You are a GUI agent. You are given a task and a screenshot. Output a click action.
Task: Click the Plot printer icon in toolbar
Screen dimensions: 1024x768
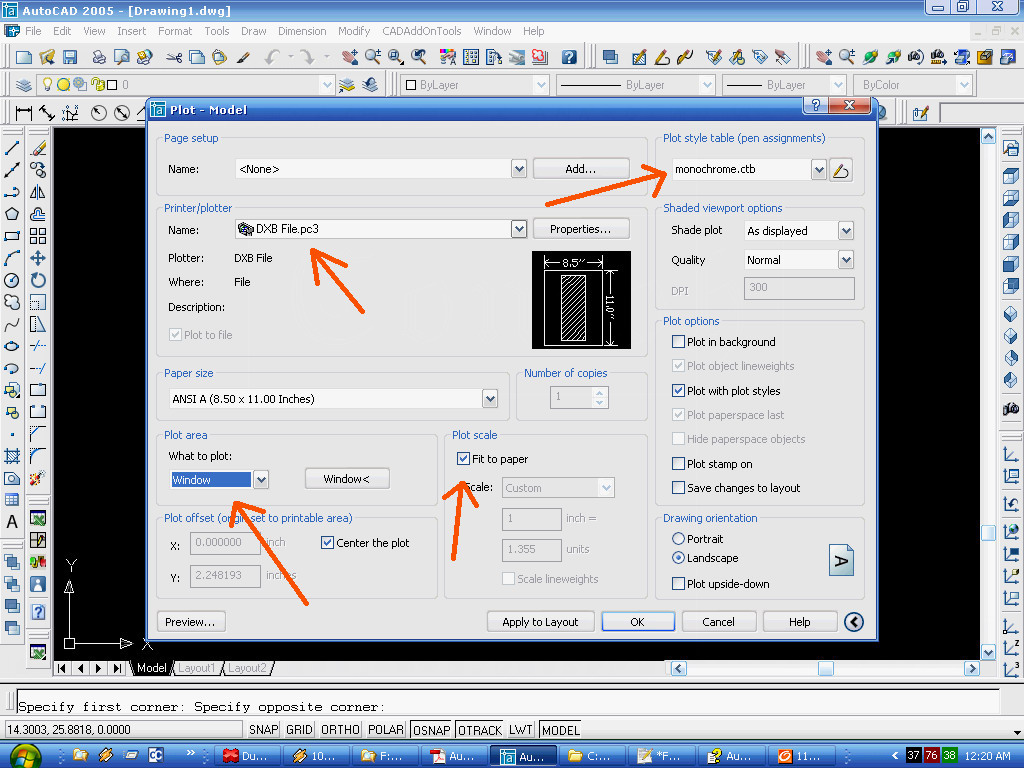(99, 57)
